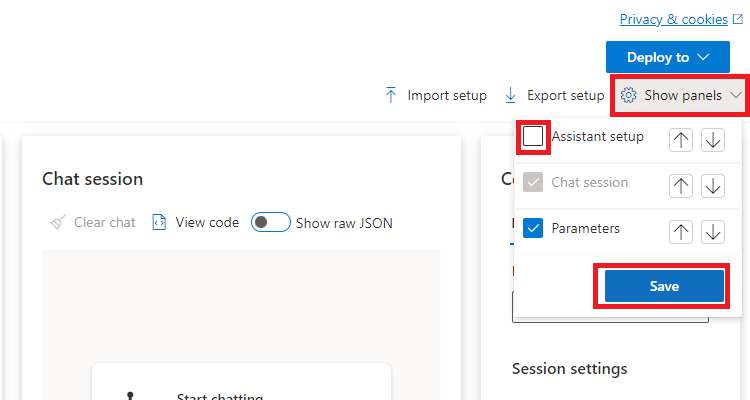Click the download arrow icon of Export setup
Viewport: 750px width, 400px height.
click(510, 95)
